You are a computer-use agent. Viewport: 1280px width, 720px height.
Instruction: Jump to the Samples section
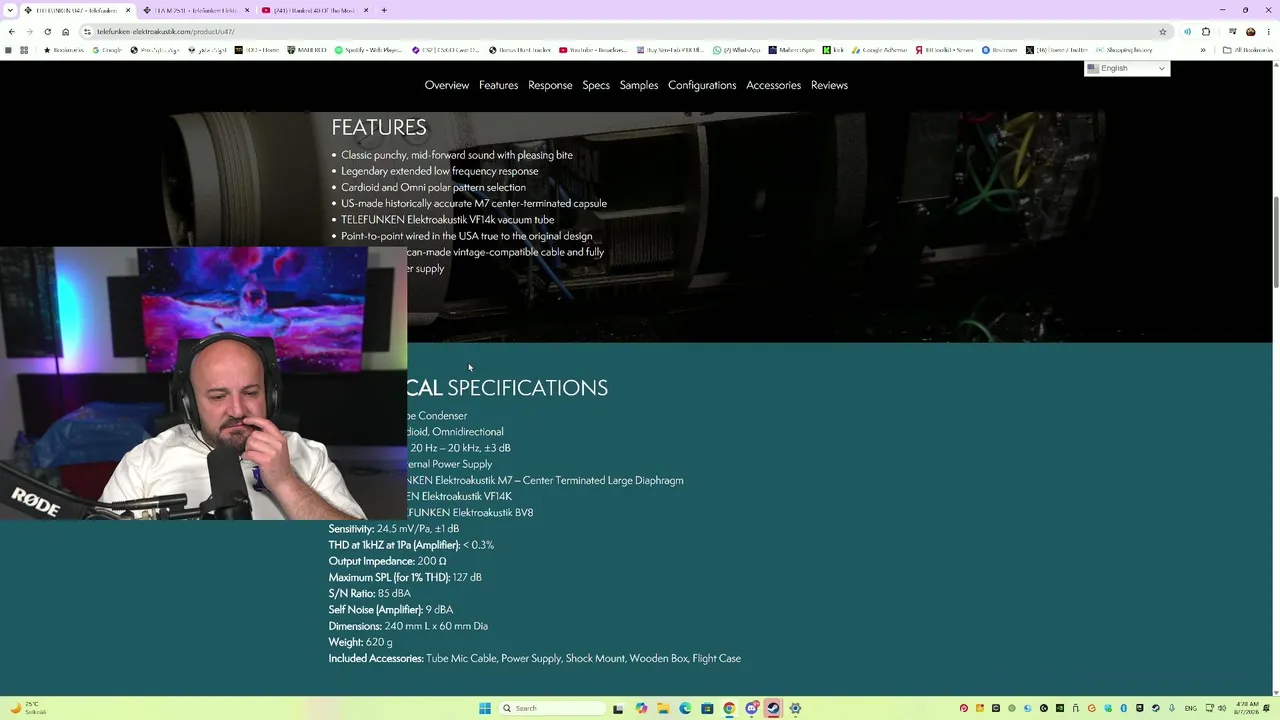click(639, 85)
